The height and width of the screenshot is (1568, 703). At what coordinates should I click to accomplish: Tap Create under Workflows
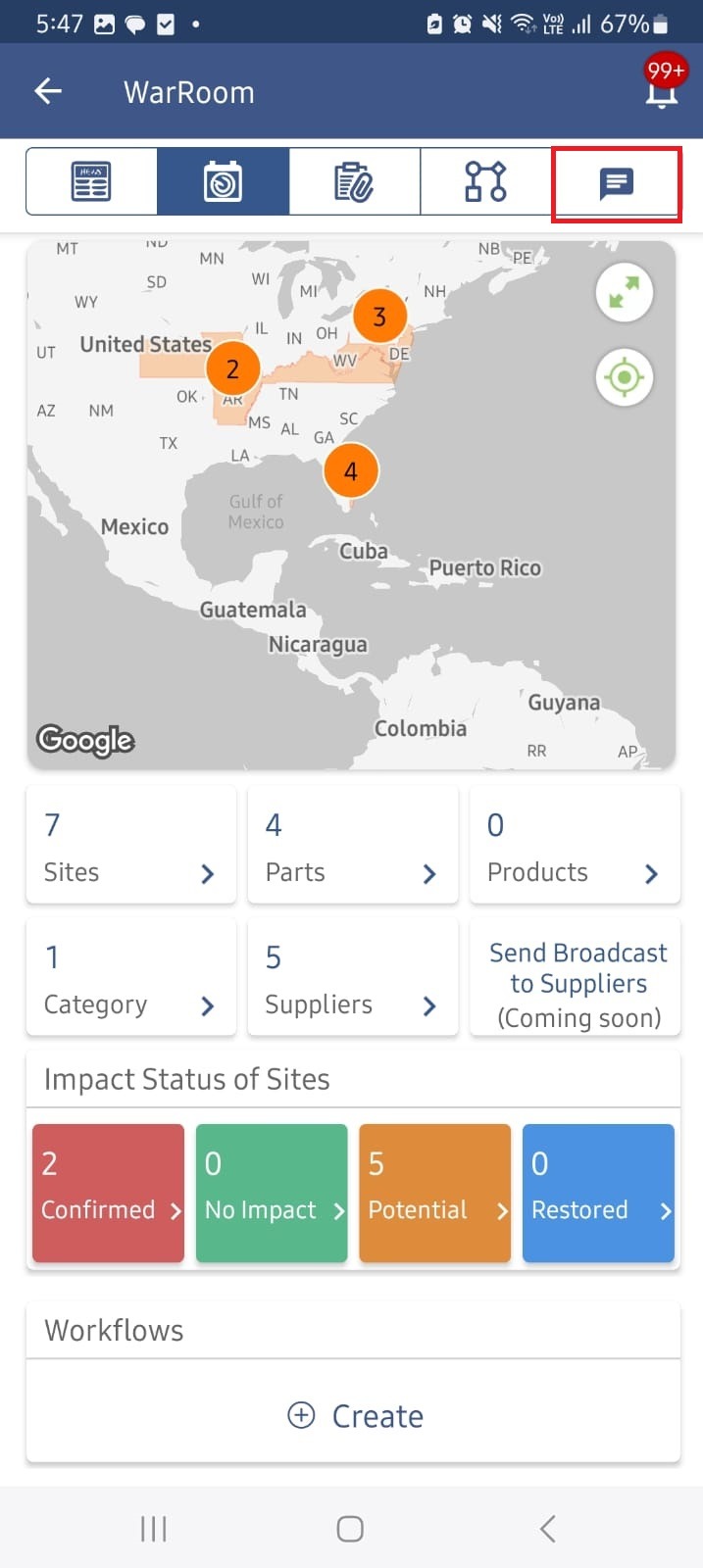pyautogui.click(x=355, y=1416)
